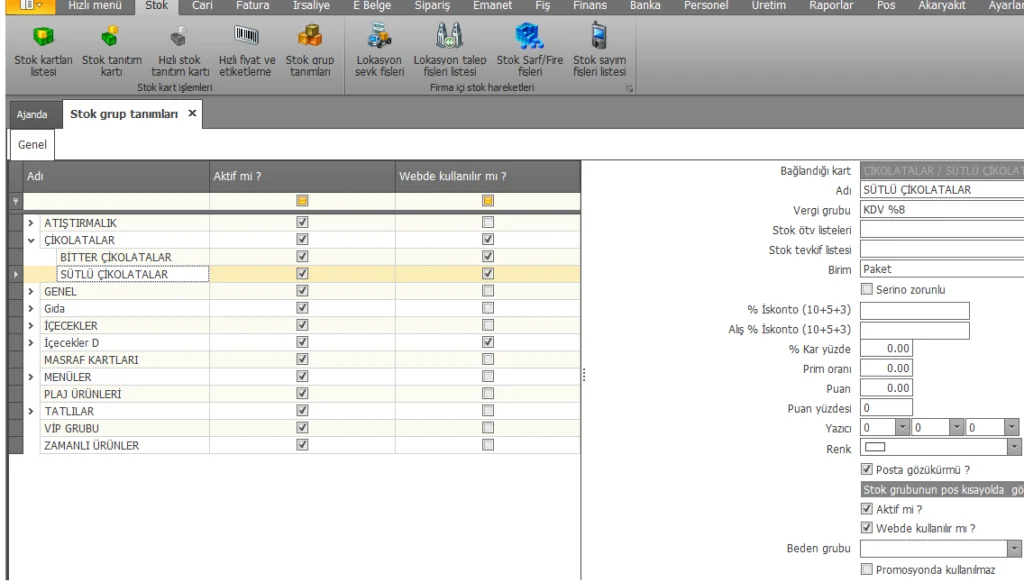Click the % Kar yüzde field
Image resolution: width=1024 pixels, height=582 pixels.
pos(886,348)
